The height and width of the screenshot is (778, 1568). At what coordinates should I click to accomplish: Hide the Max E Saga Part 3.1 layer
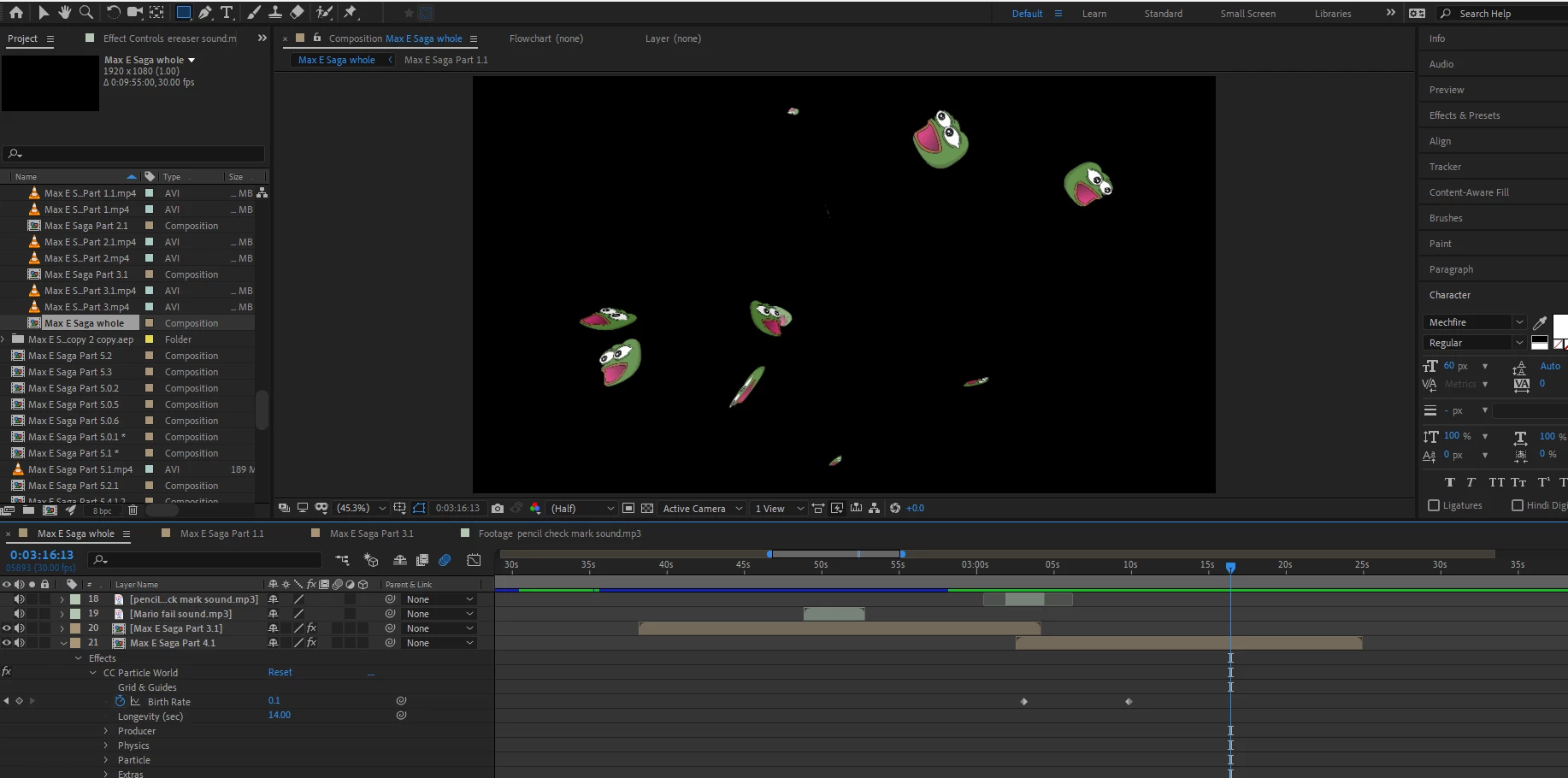(7, 628)
